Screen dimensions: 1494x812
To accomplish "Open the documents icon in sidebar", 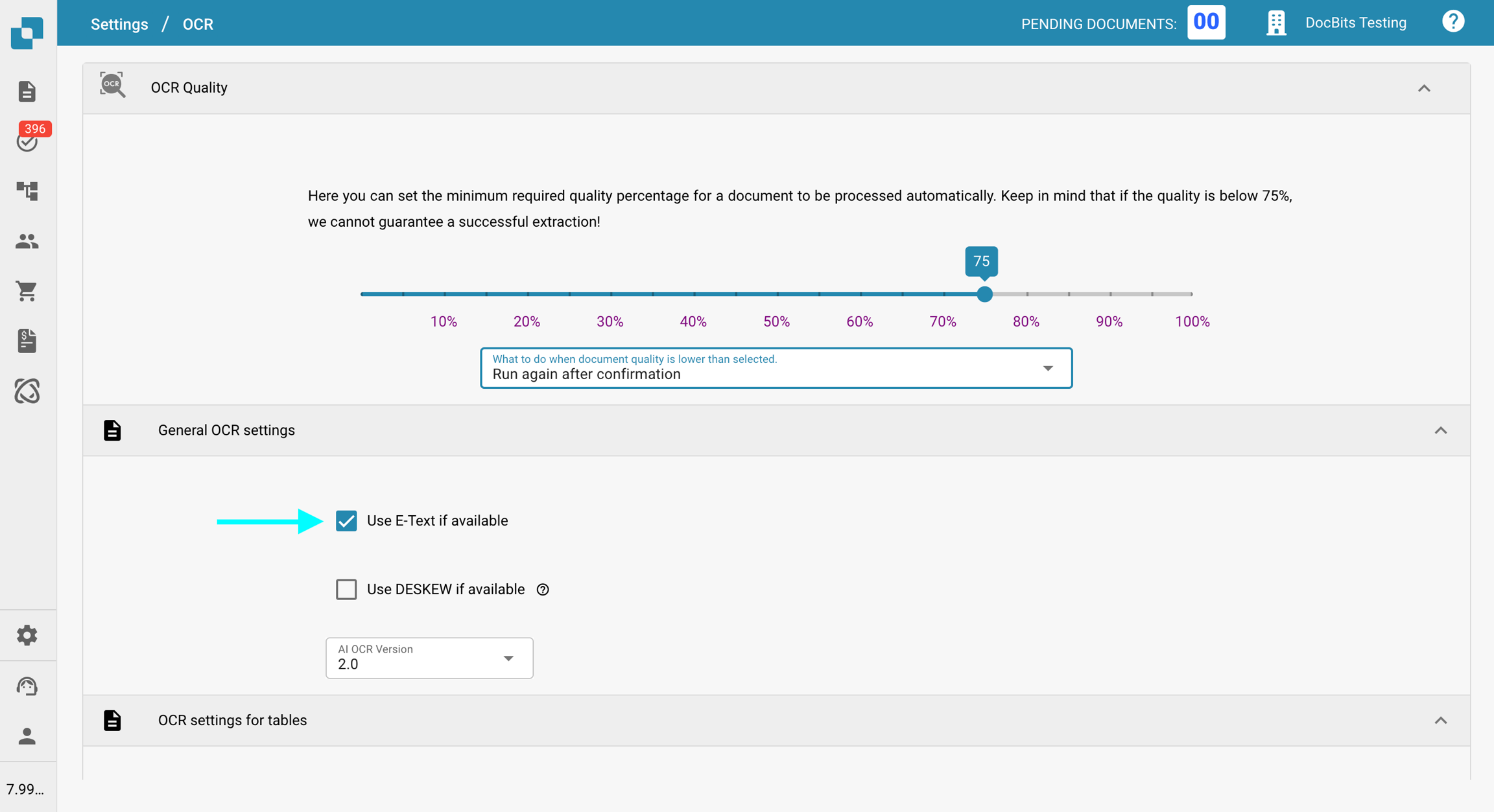I will (x=27, y=91).
